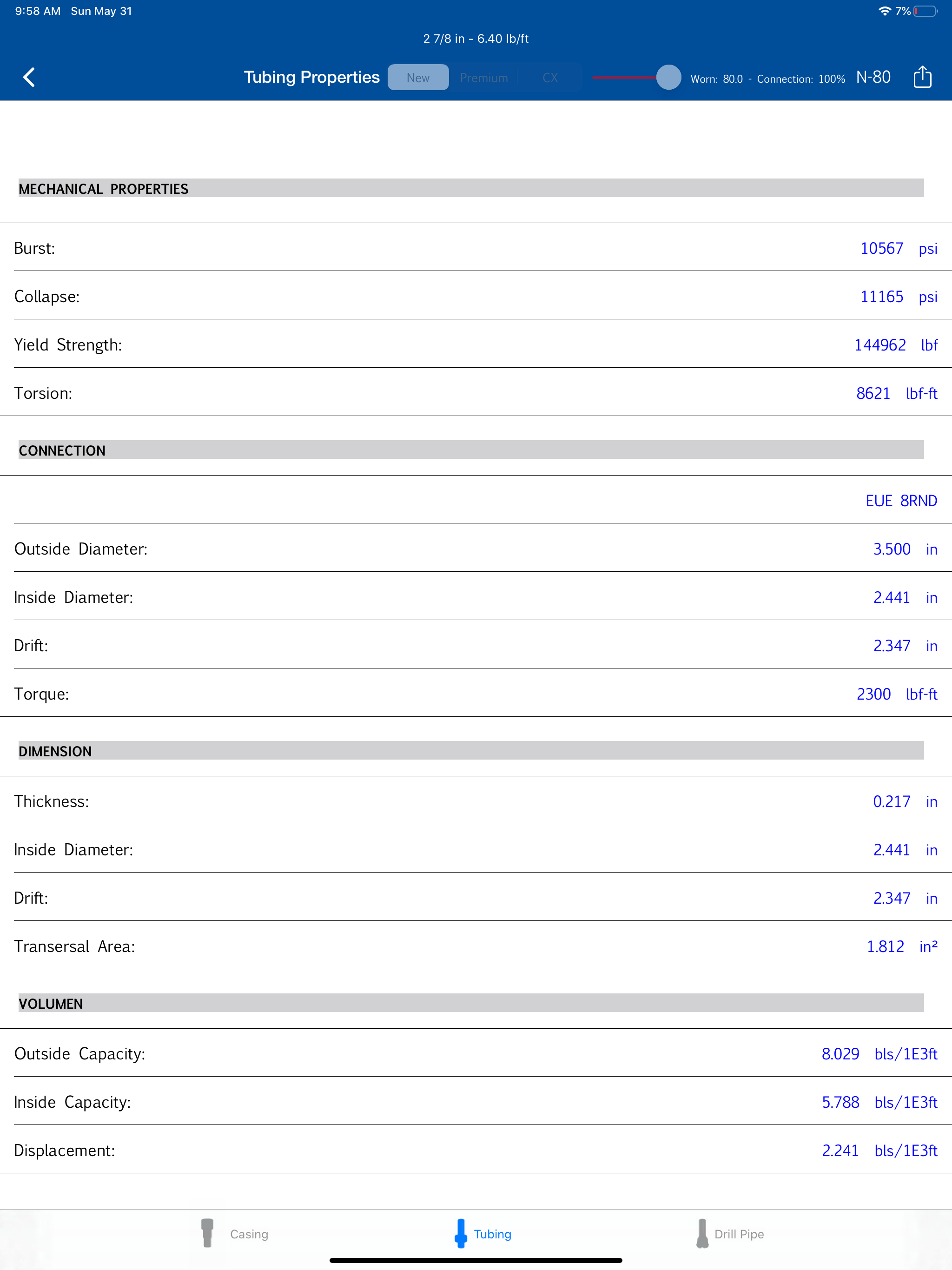Tap the battery indicator icon
The width and height of the screenshot is (952, 1270).
(x=926, y=11)
